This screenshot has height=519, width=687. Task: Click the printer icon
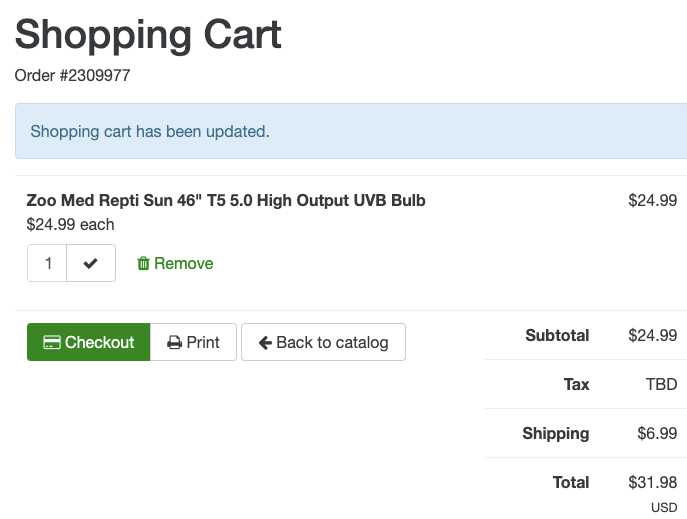point(174,342)
